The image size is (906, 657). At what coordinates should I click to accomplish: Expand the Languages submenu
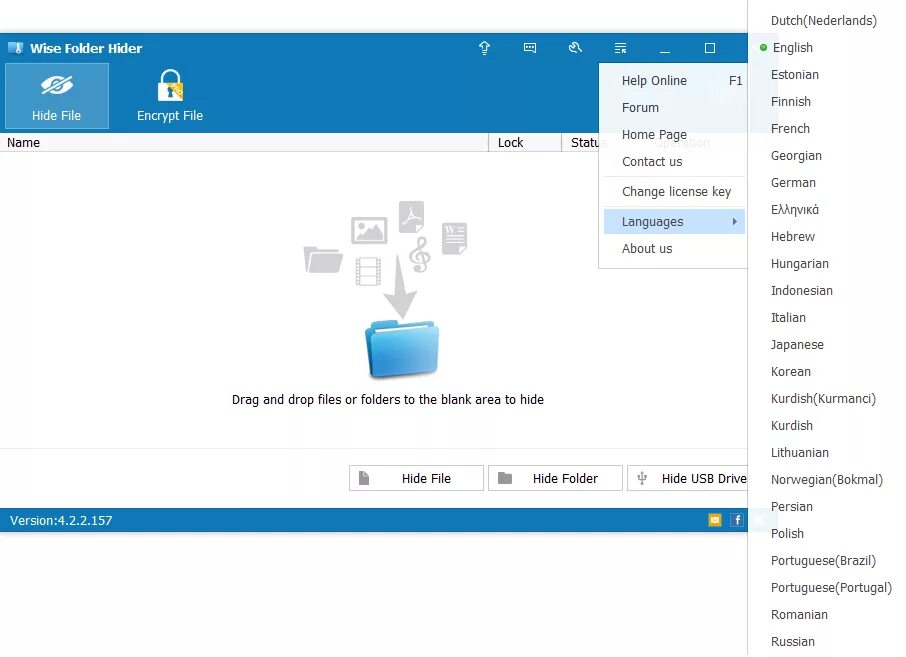click(x=674, y=221)
